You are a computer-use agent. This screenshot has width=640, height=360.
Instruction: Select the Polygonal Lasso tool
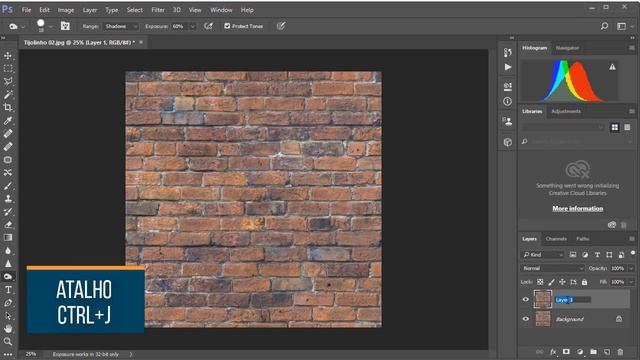[8, 82]
